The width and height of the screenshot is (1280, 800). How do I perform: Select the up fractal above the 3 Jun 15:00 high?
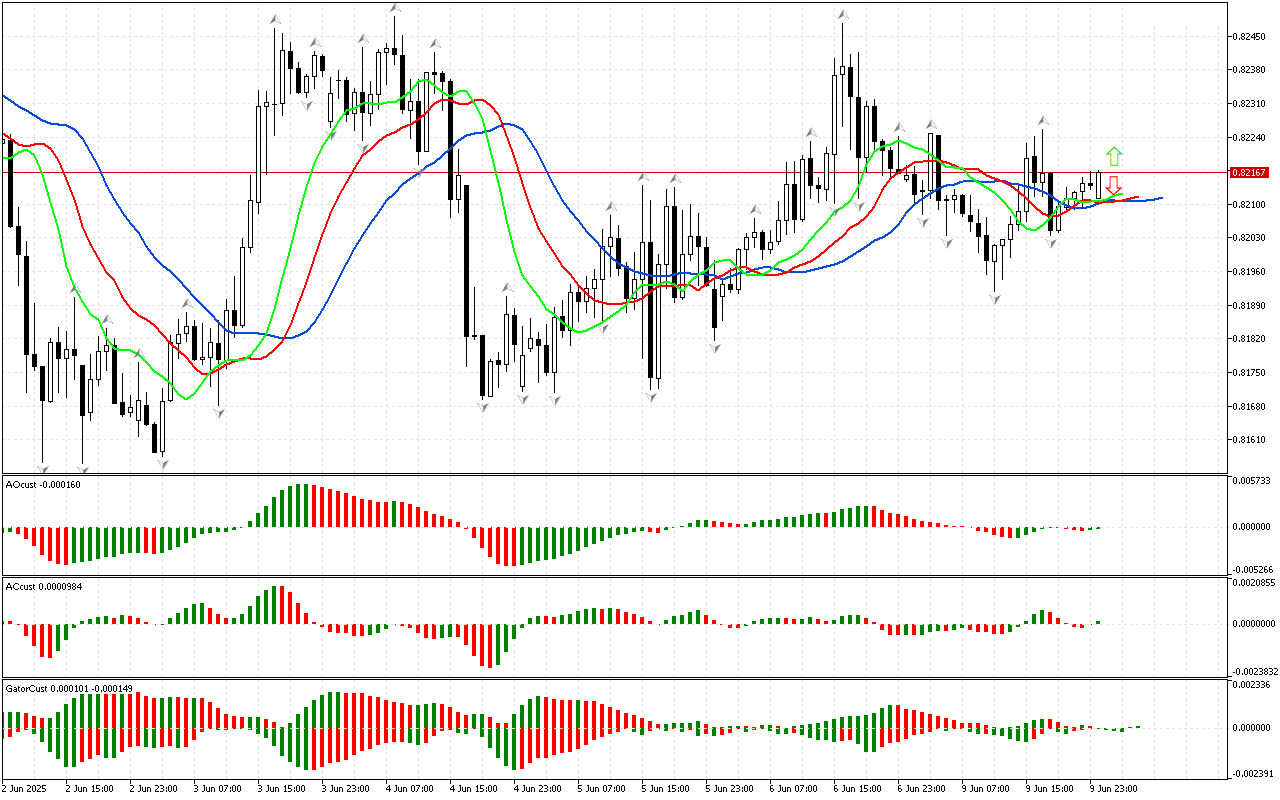274,19
